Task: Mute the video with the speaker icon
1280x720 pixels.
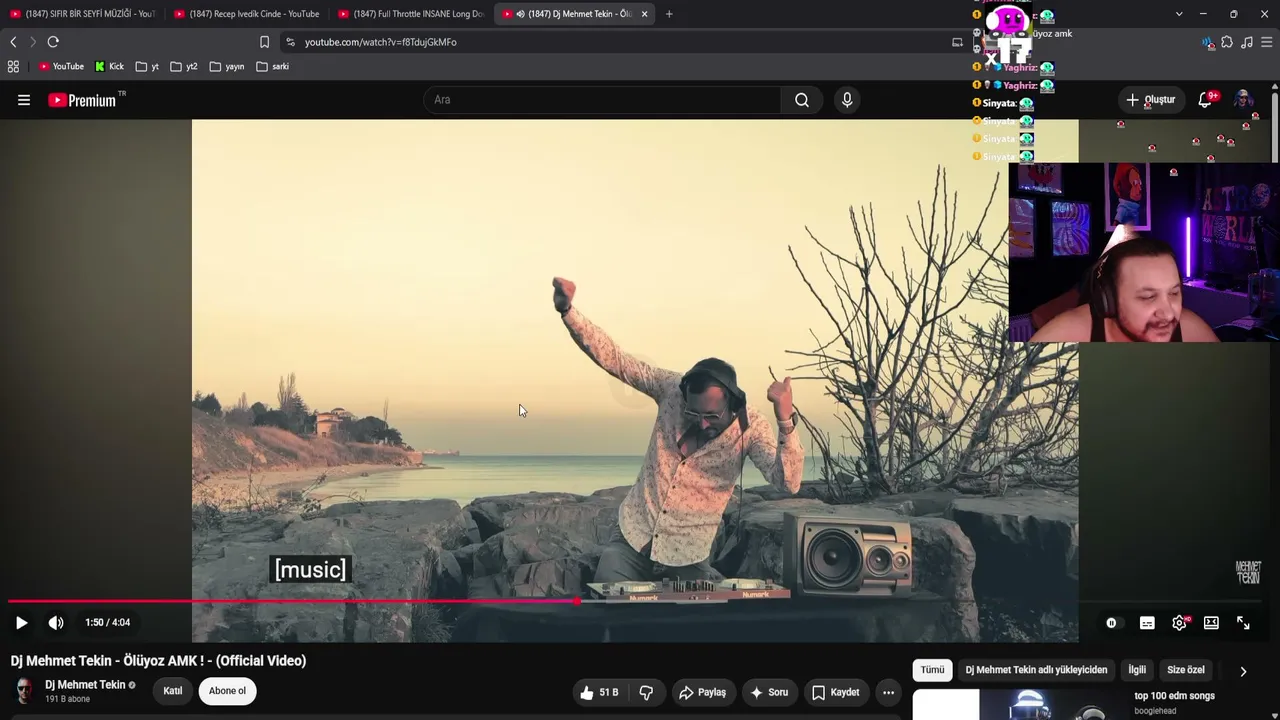Action: 56,623
